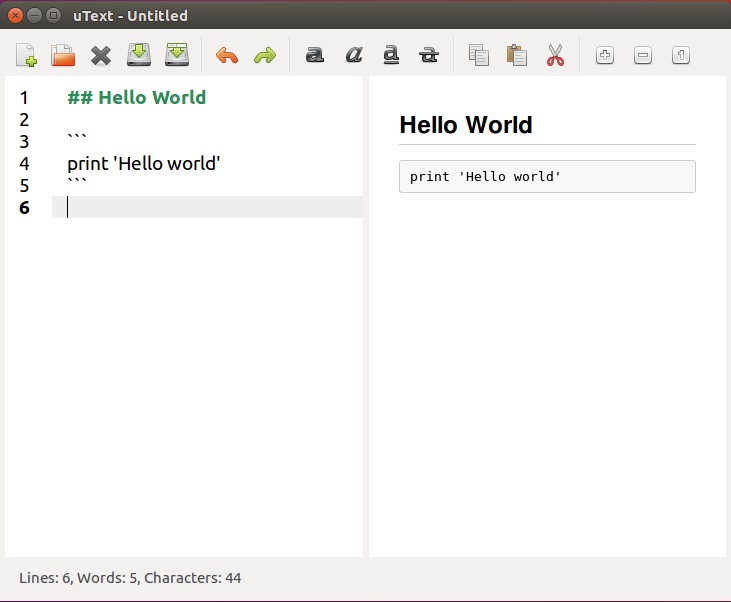The height and width of the screenshot is (602, 731).
Task: Paste with the clipboard icon
Action: pos(517,55)
